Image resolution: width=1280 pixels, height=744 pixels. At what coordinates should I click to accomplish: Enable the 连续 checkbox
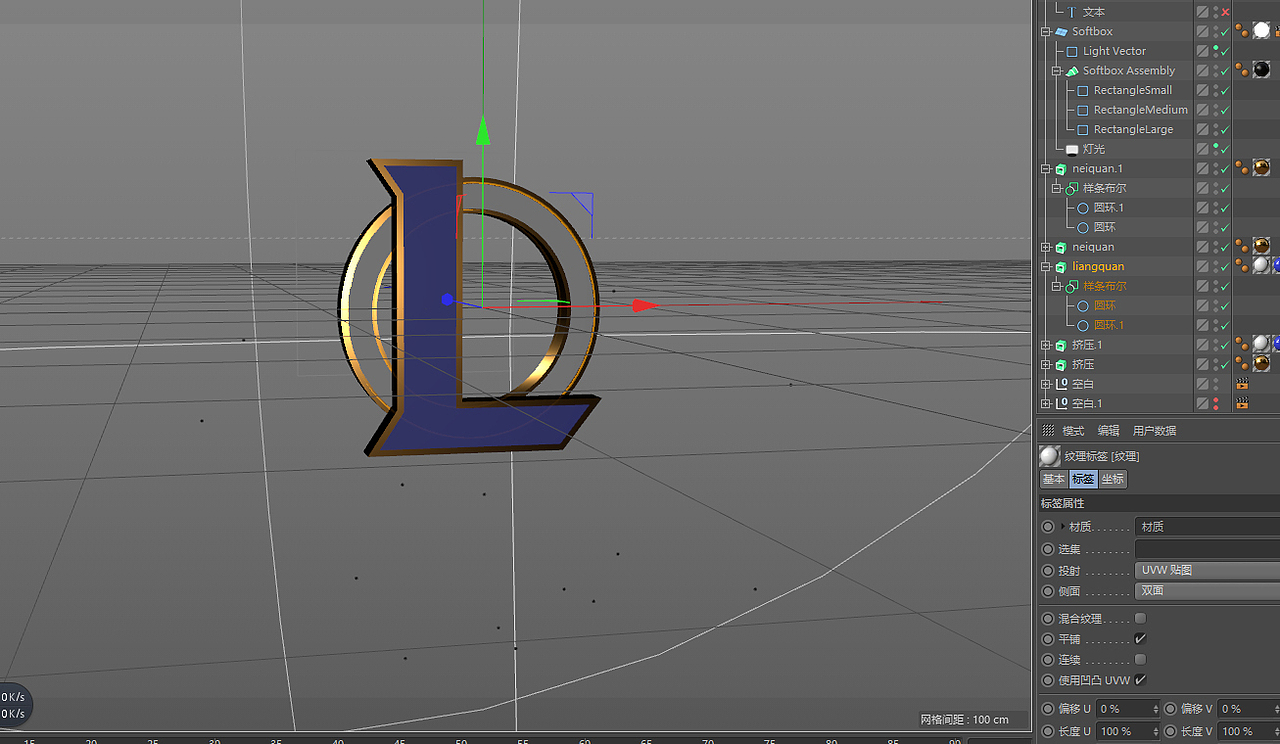tap(1140, 660)
